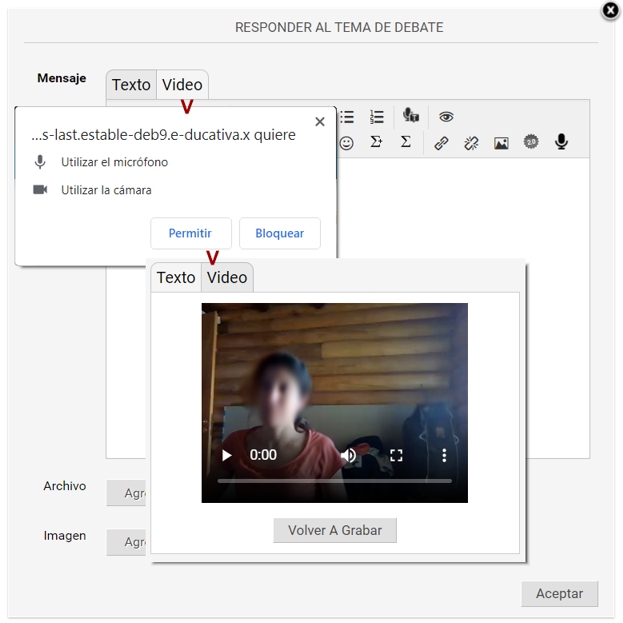Toggle the eye preview icon
This screenshot has width=623, height=623.
coord(446,117)
